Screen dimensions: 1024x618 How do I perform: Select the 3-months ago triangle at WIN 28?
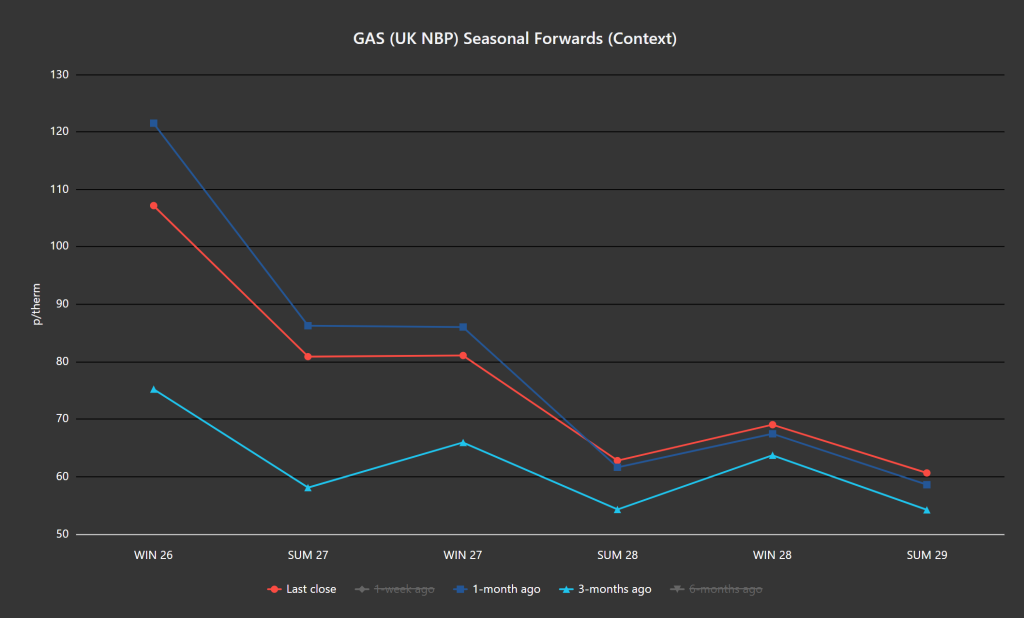point(772,455)
